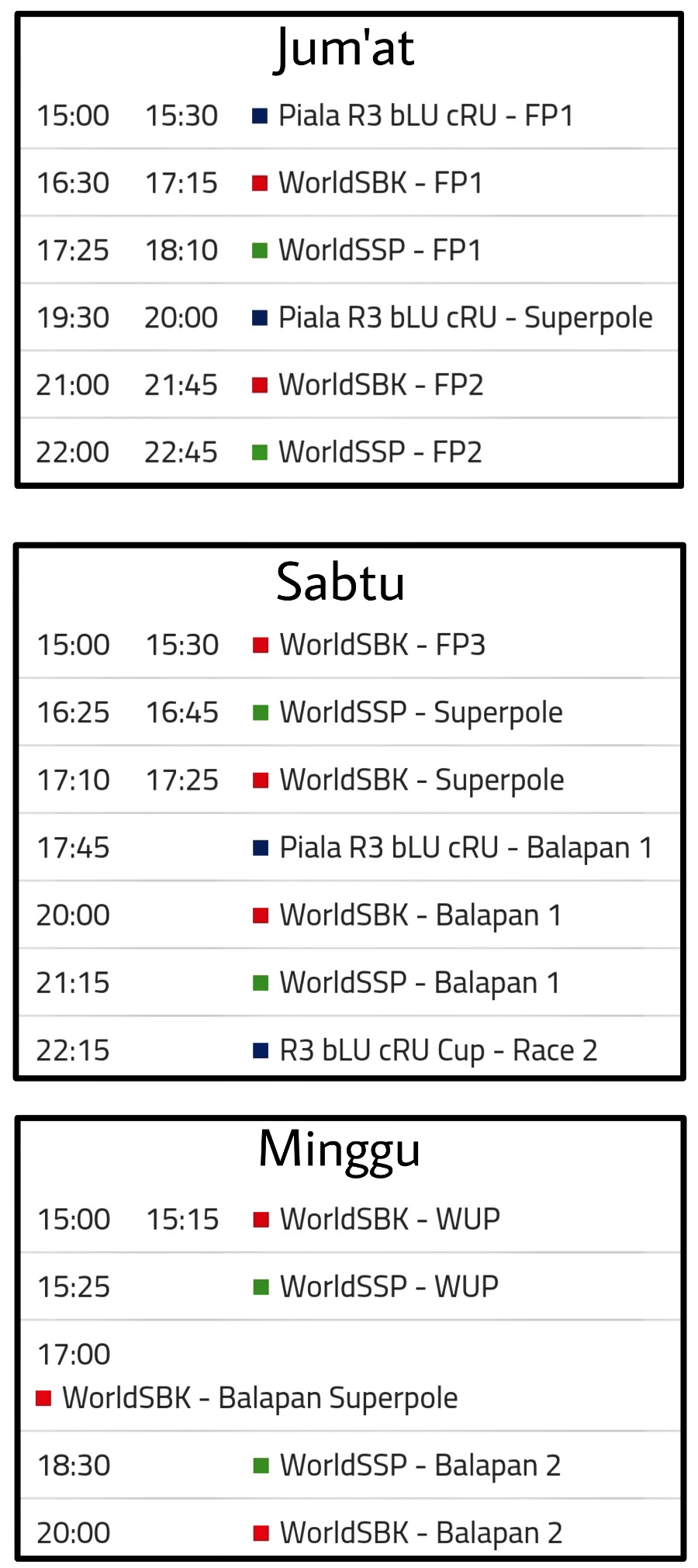Open the WorldSSP - Balapan 1 entry
The image size is (698, 1568).
tap(420, 983)
